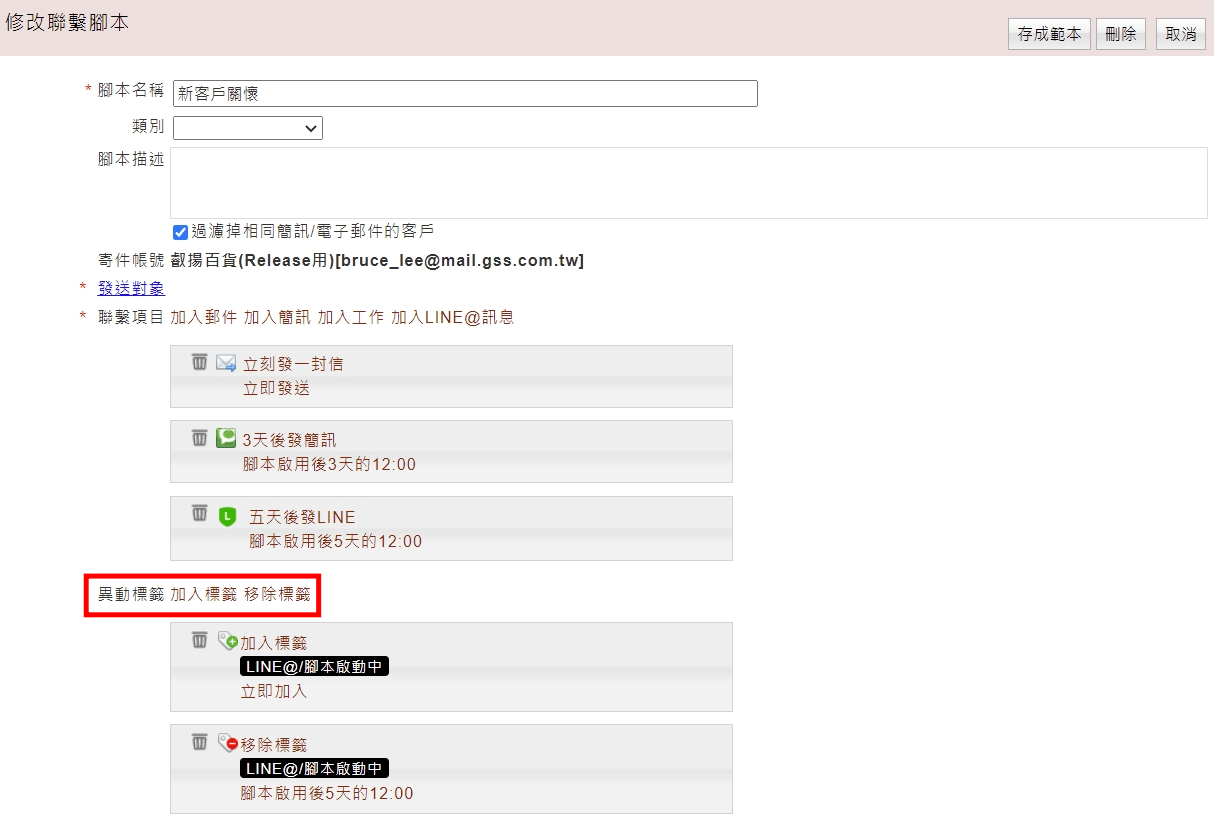Click trash icon for 五天後發LINE item
Screen dimensions: 1214x831
point(200,514)
